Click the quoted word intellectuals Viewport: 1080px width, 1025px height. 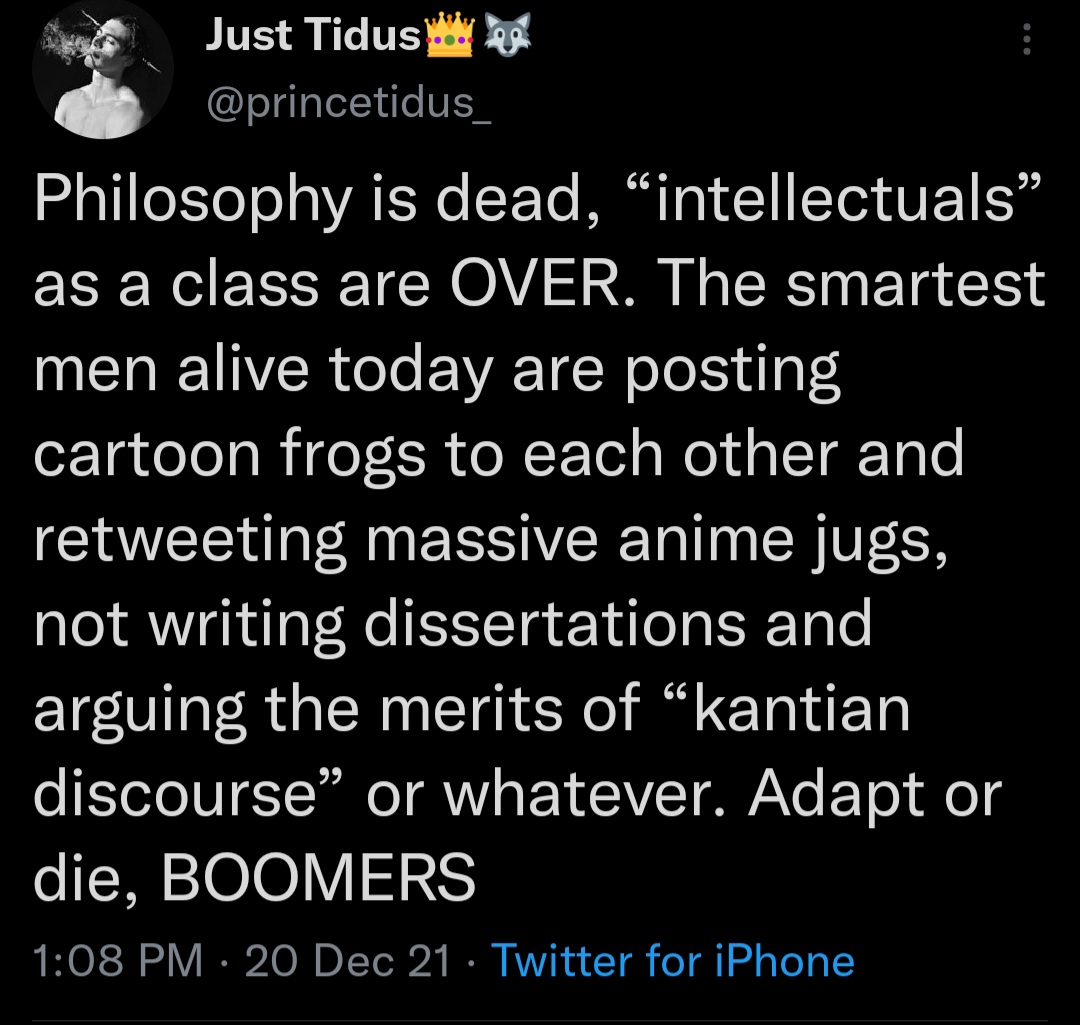835,198
